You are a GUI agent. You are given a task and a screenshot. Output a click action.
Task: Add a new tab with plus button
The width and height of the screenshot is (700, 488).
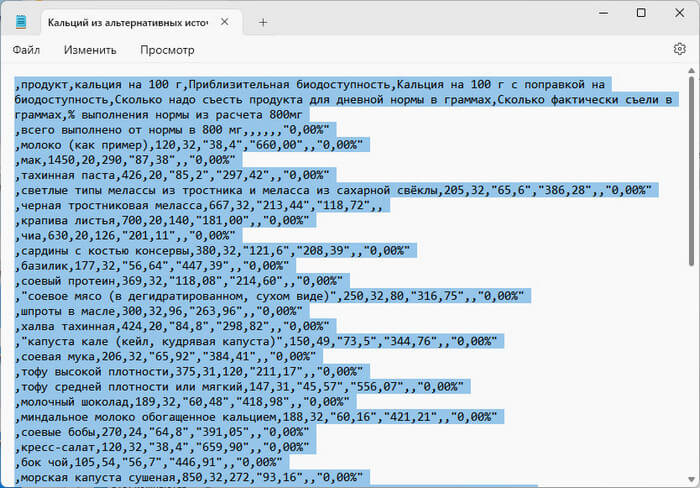(263, 21)
